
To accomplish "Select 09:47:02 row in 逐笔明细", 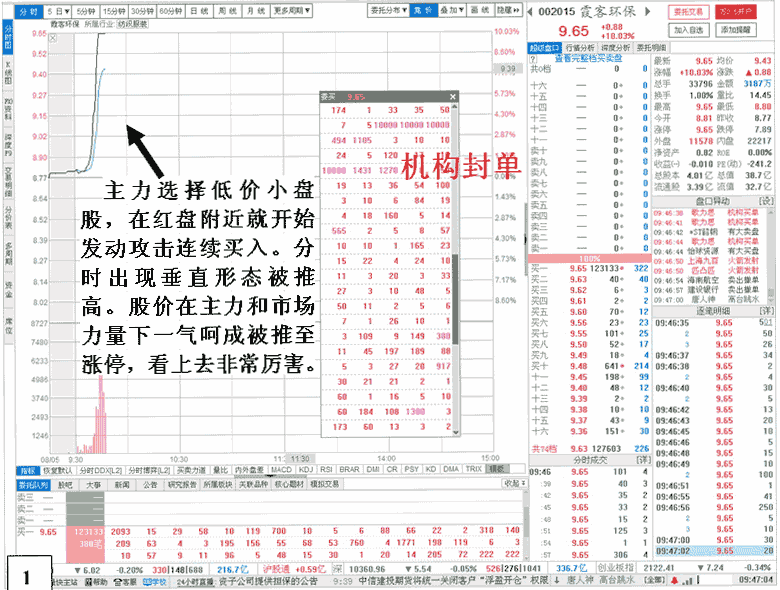I will [x=715, y=551].
